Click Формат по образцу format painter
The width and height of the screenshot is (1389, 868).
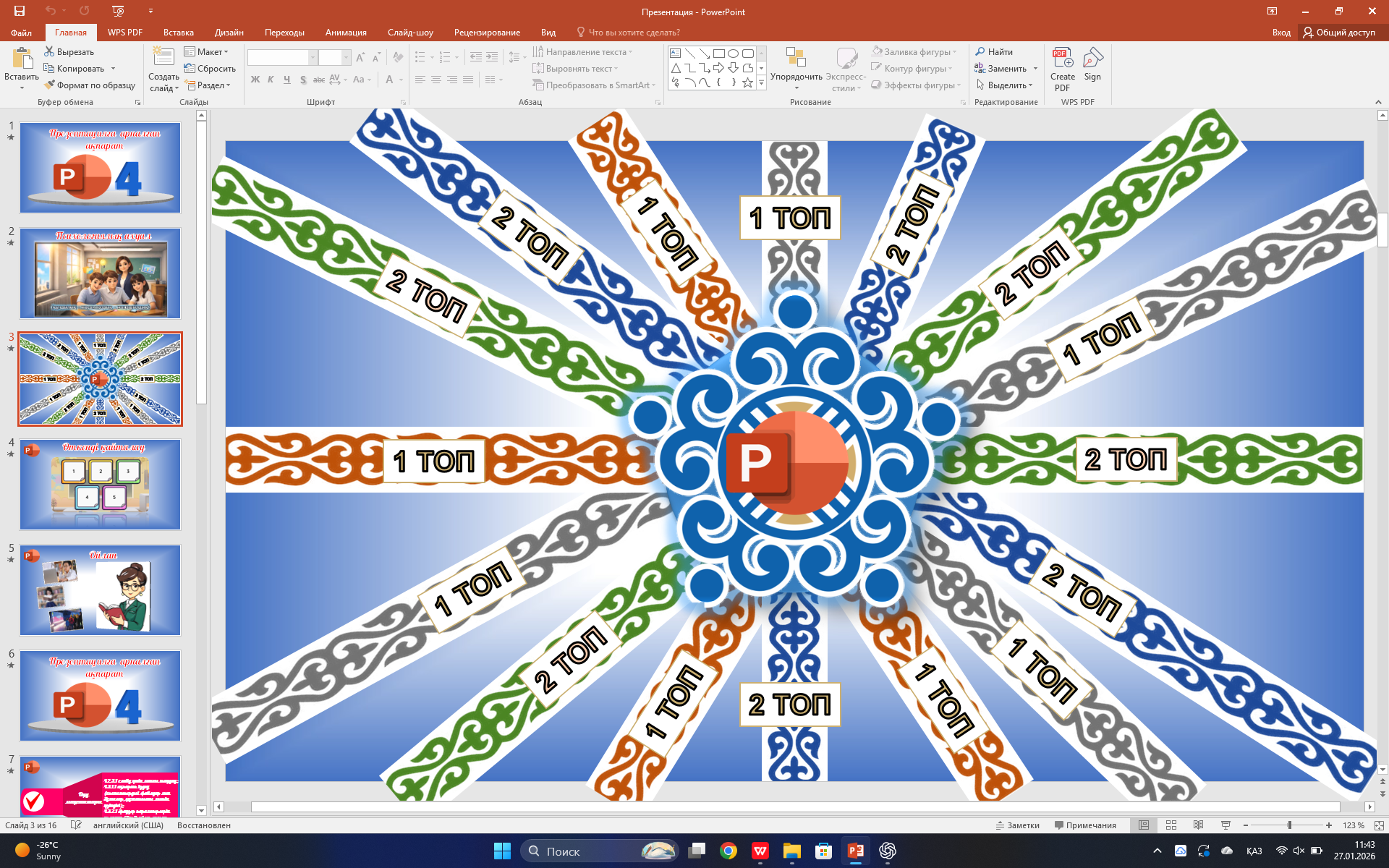pos(90,85)
